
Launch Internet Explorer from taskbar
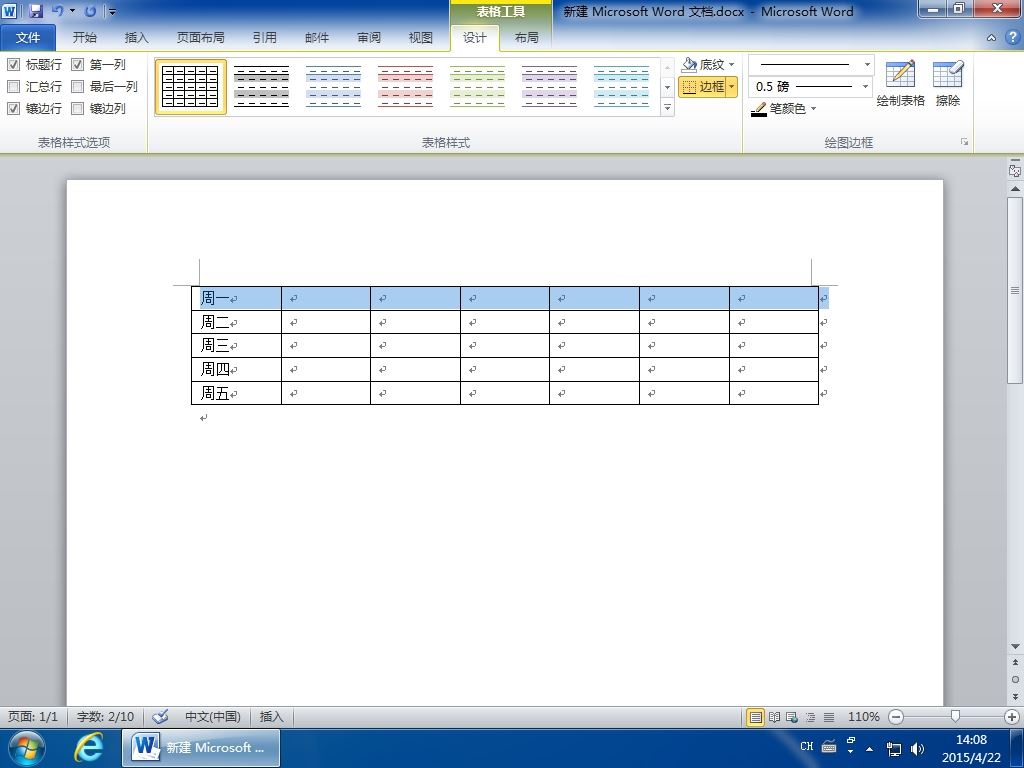[x=88, y=748]
